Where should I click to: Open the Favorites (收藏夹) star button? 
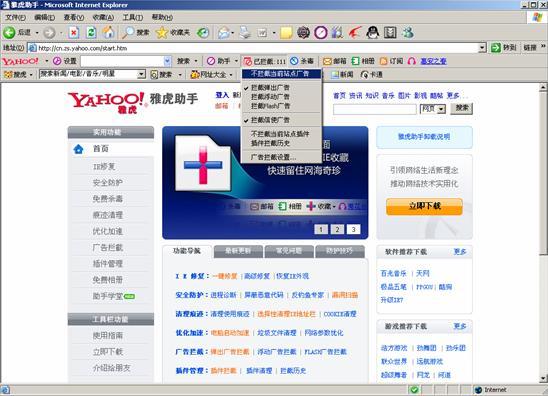coord(173,33)
